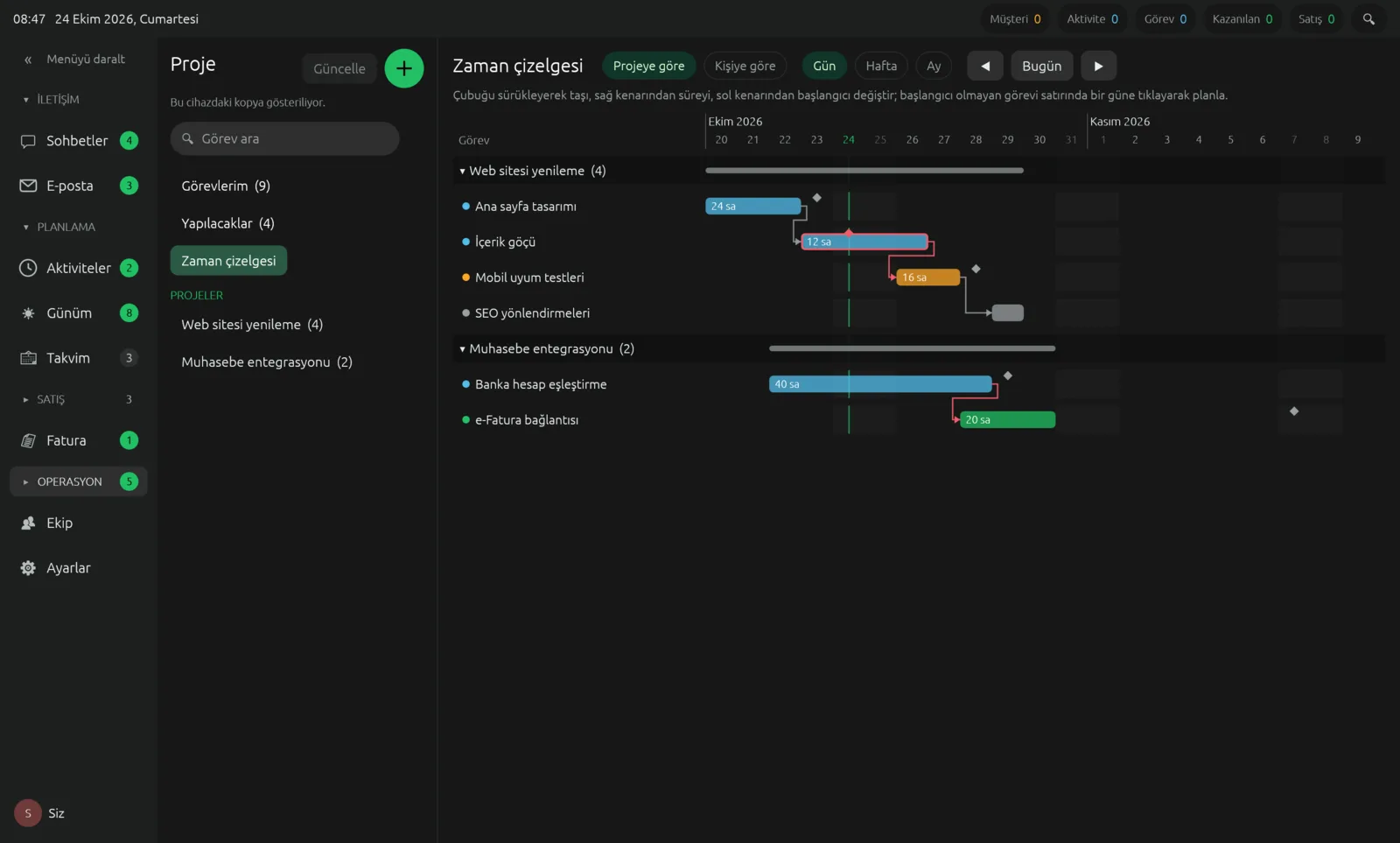Open Yapılacaklar (4) list
This screenshot has width=1400, height=843.
pos(227,223)
